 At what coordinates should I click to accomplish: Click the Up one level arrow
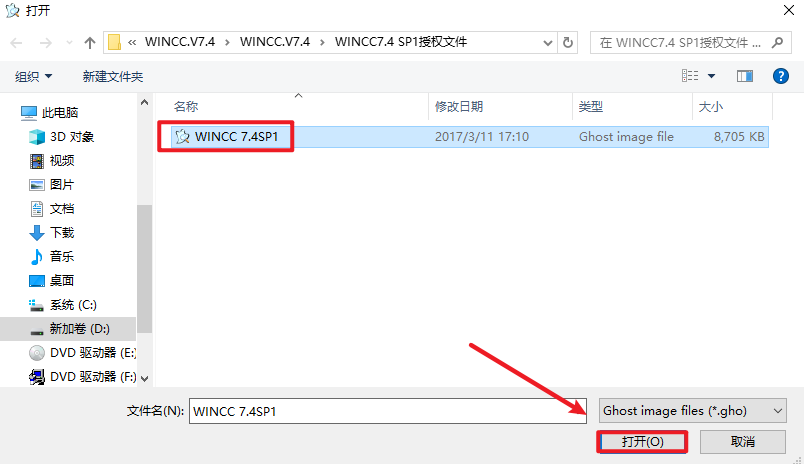click(x=90, y=43)
